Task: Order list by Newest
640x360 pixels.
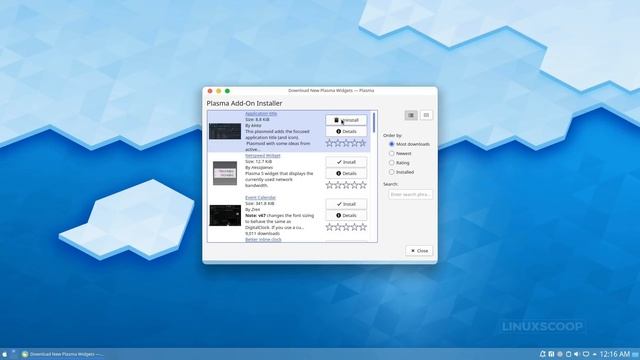Action: point(400,153)
